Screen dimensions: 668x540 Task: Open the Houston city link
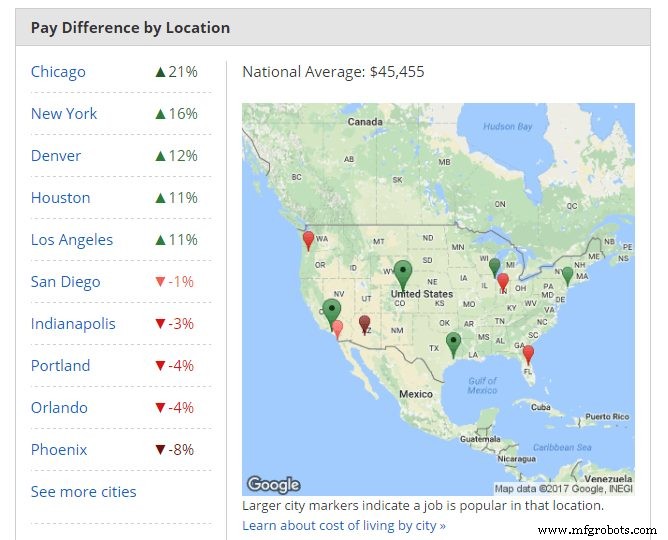[60, 198]
